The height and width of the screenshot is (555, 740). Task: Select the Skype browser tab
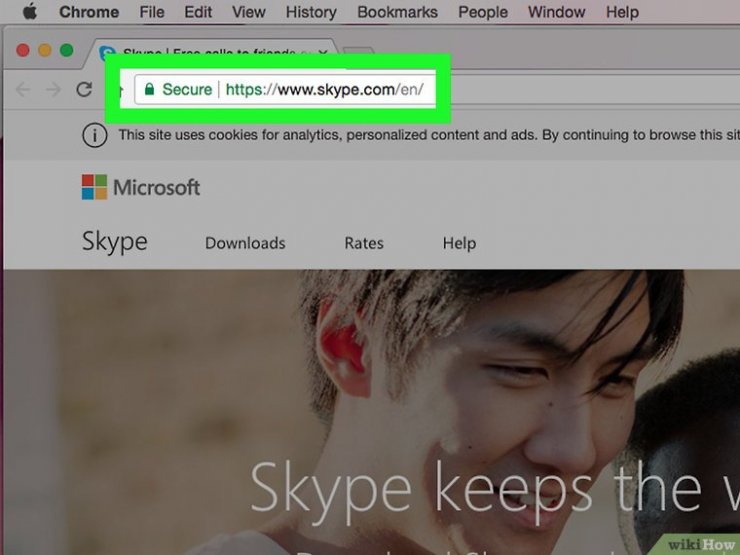212,52
